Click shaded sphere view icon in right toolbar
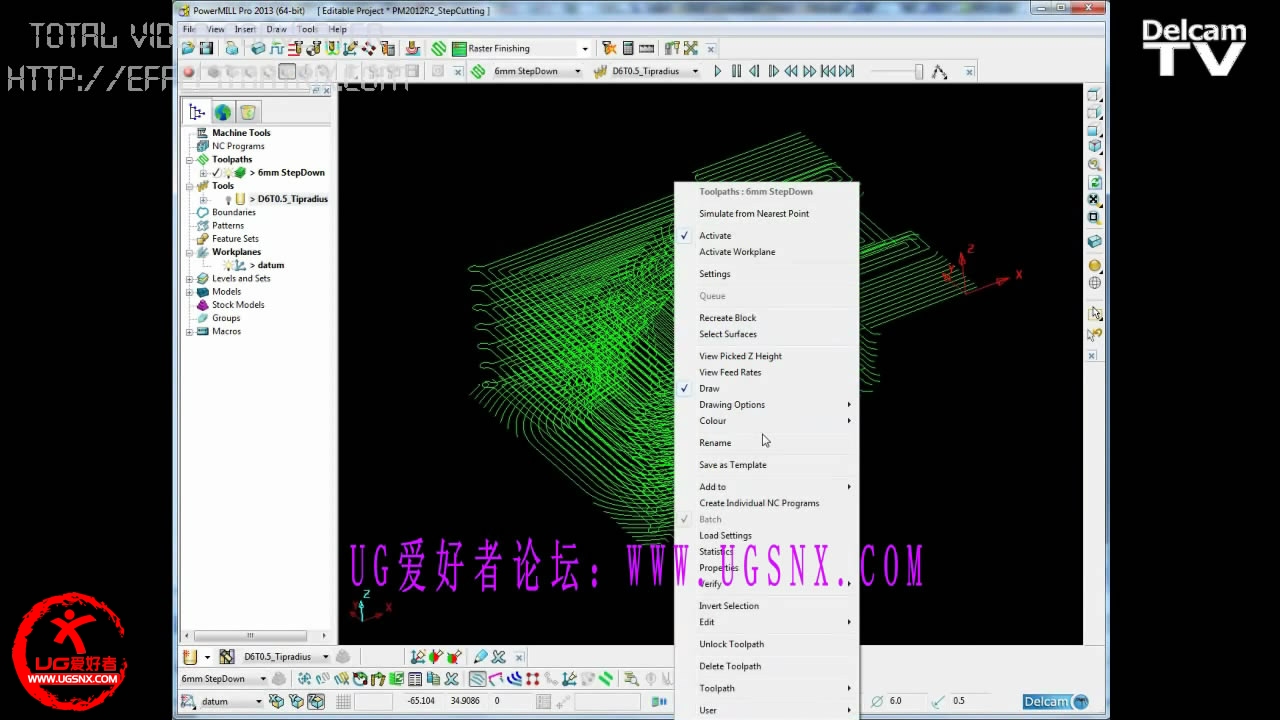 point(1095,266)
